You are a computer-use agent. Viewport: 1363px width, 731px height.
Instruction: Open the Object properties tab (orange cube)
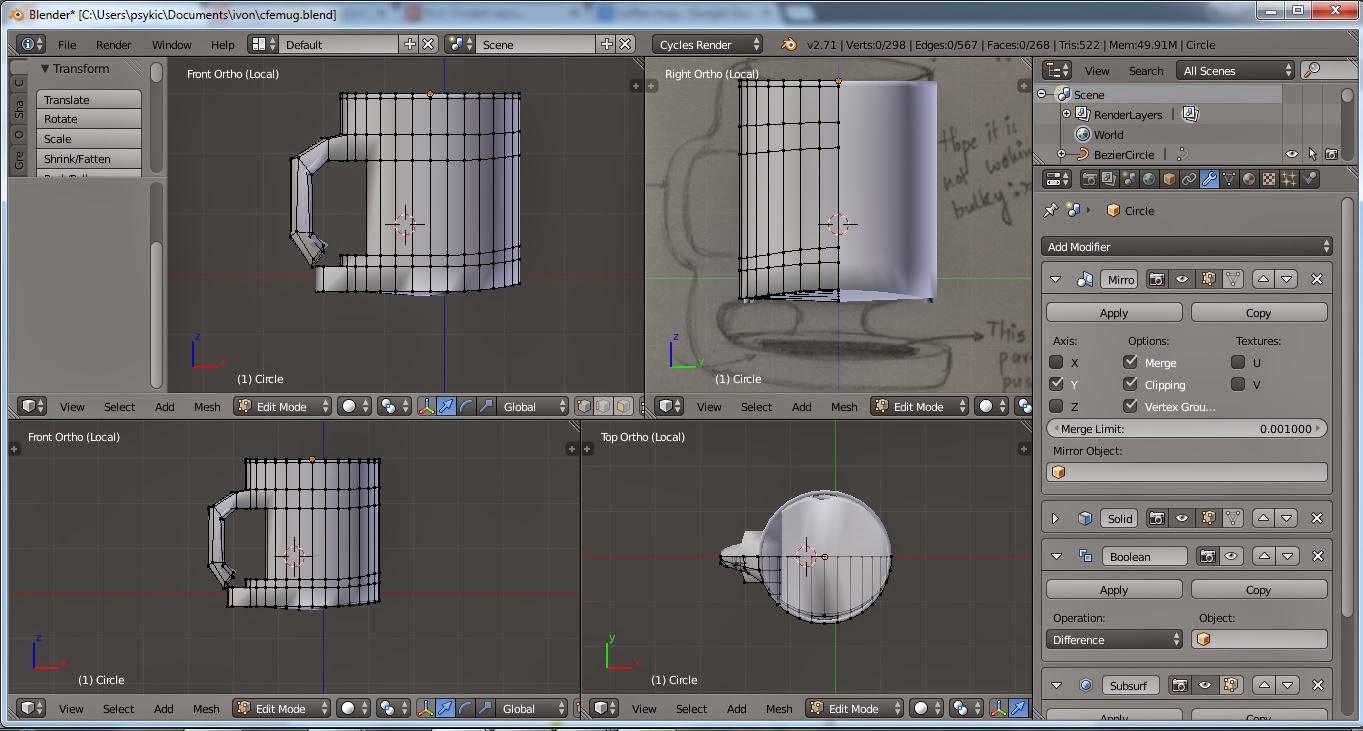(x=1169, y=179)
